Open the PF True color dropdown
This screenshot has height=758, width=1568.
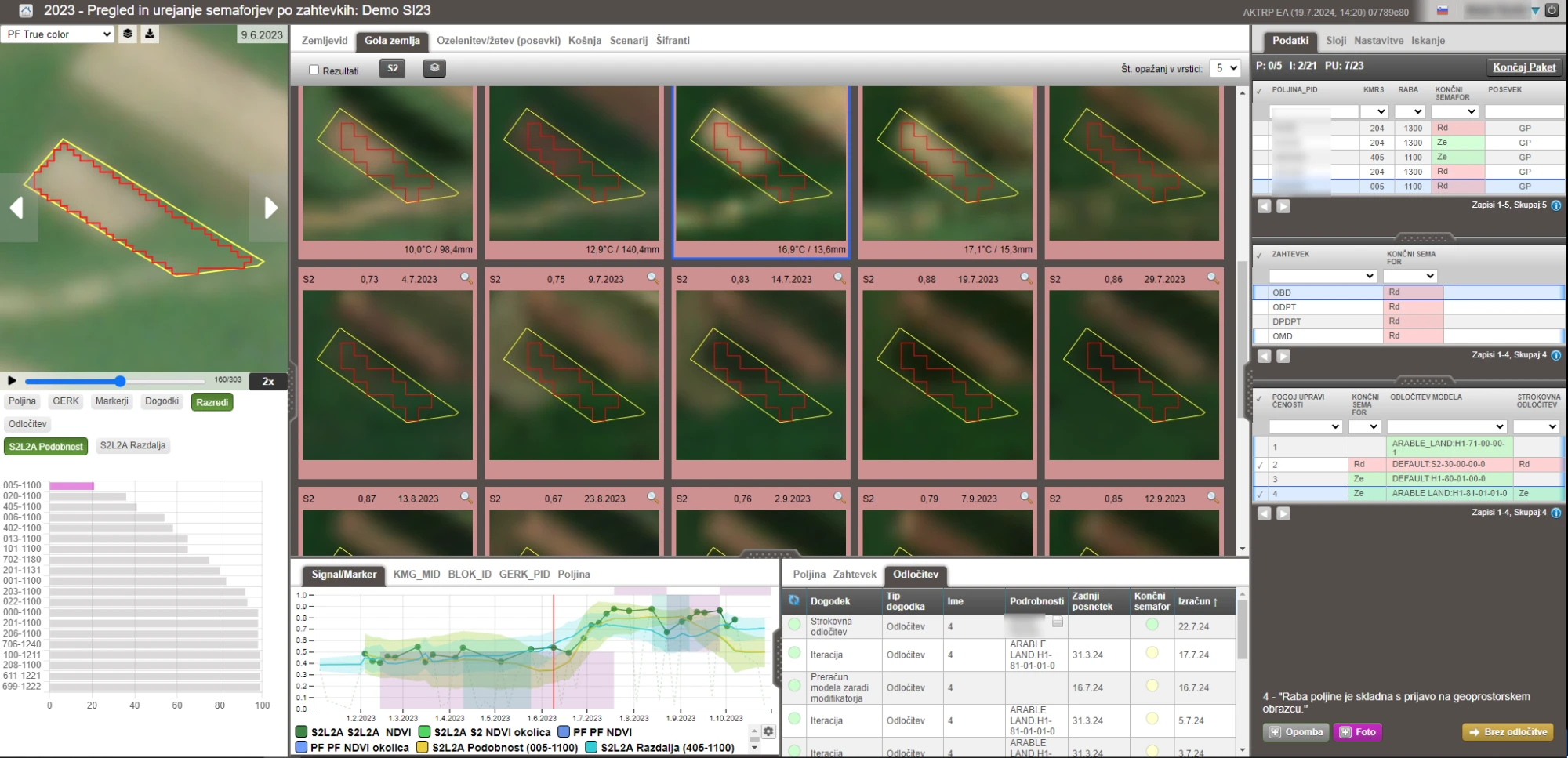pos(58,34)
